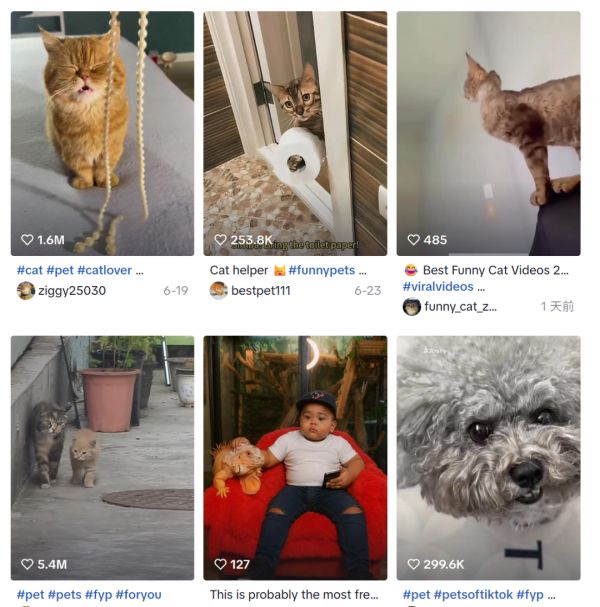
Task: Click the heart icon showing 299.6K likes
Action: (413, 564)
